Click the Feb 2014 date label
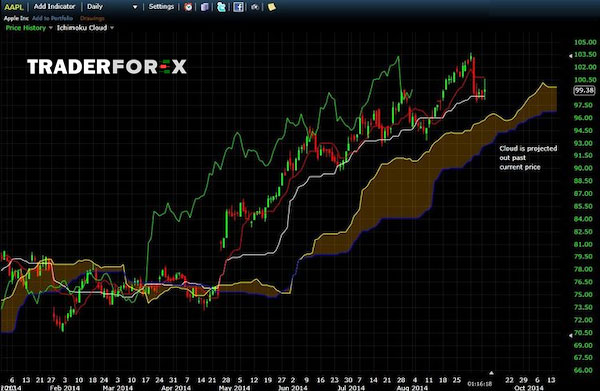The width and height of the screenshot is (600, 391). click(x=65, y=388)
